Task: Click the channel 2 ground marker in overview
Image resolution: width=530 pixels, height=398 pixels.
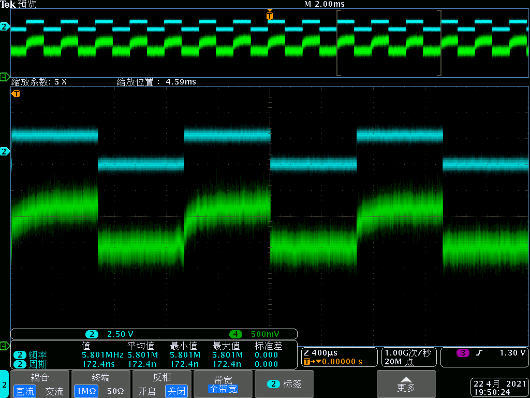Action: (x=4, y=26)
